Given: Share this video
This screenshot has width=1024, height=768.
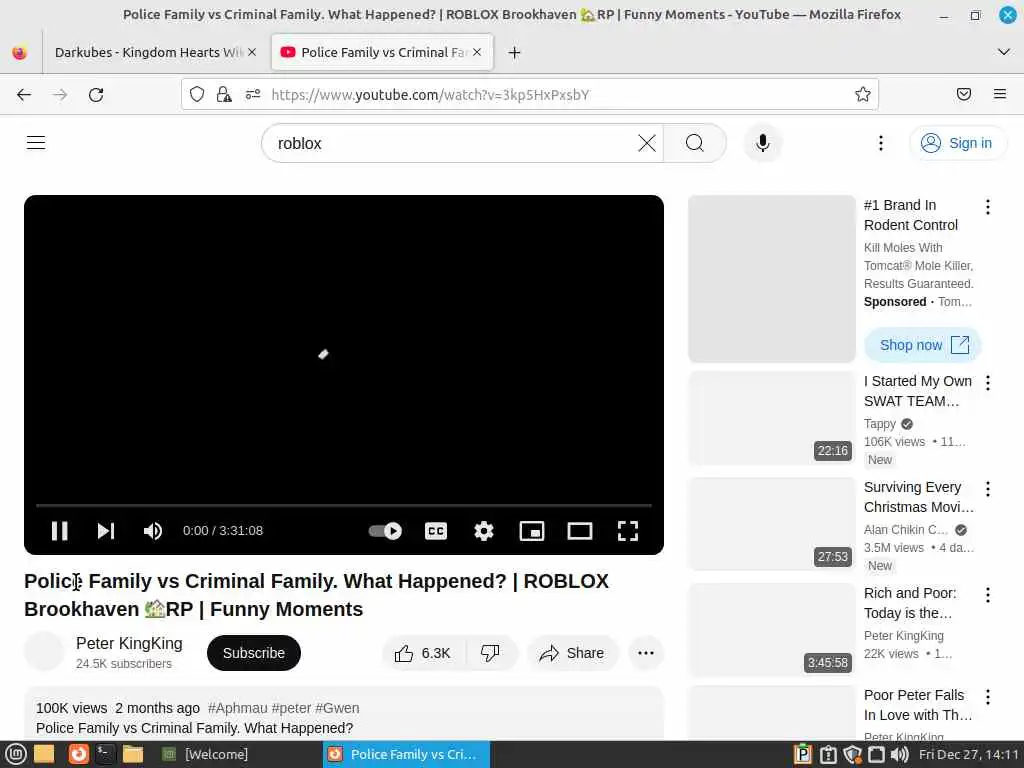Looking at the screenshot, I should click(x=572, y=653).
